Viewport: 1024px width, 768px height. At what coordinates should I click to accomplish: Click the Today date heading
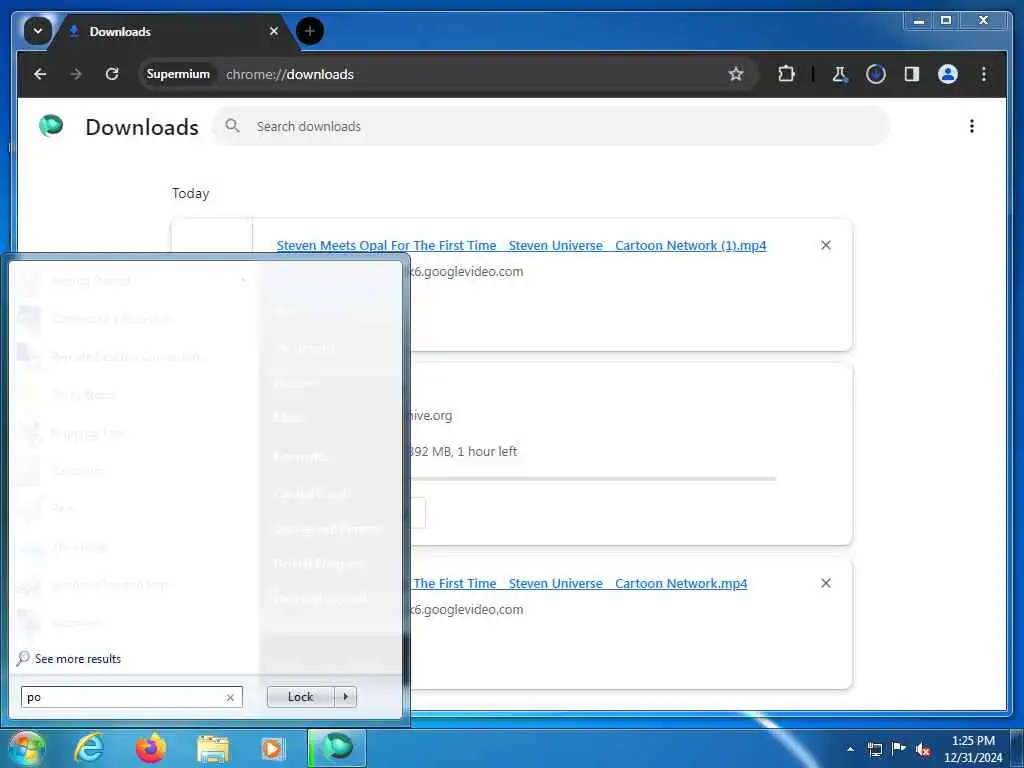click(x=190, y=193)
